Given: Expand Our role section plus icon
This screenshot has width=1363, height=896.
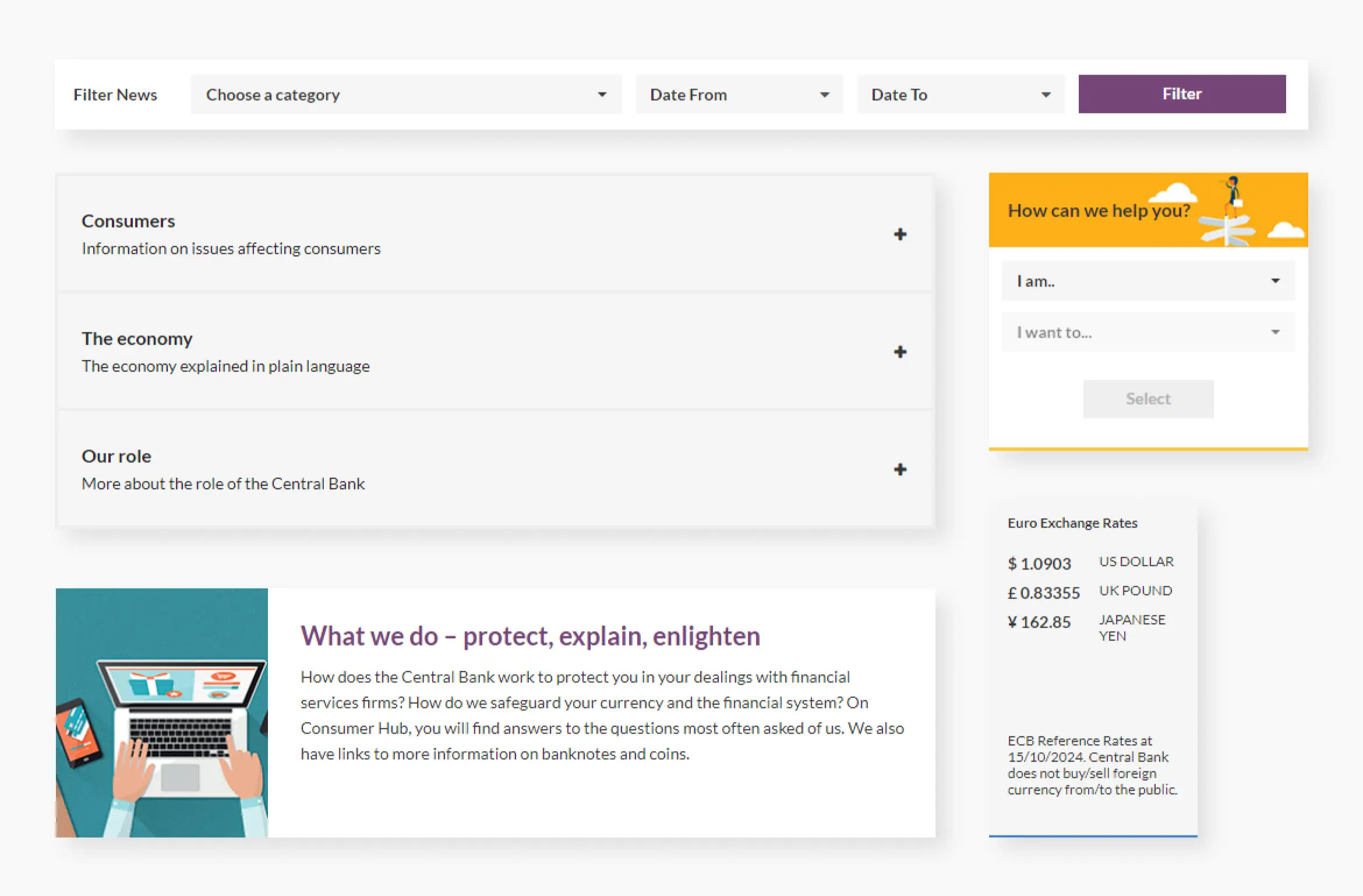Looking at the screenshot, I should [900, 469].
